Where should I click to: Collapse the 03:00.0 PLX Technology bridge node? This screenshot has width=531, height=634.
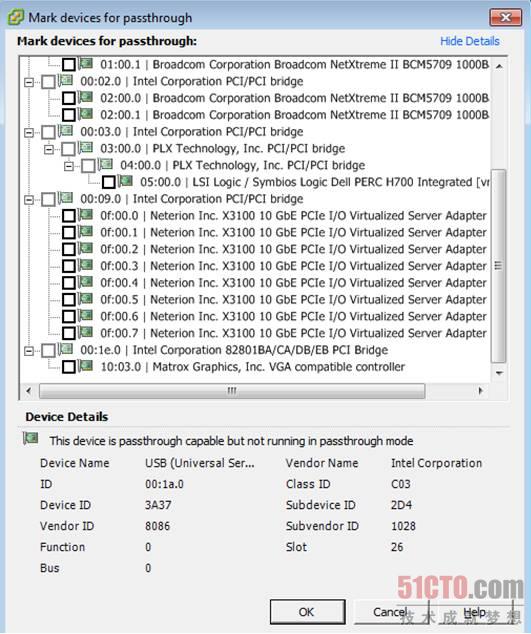pos(49,149)
